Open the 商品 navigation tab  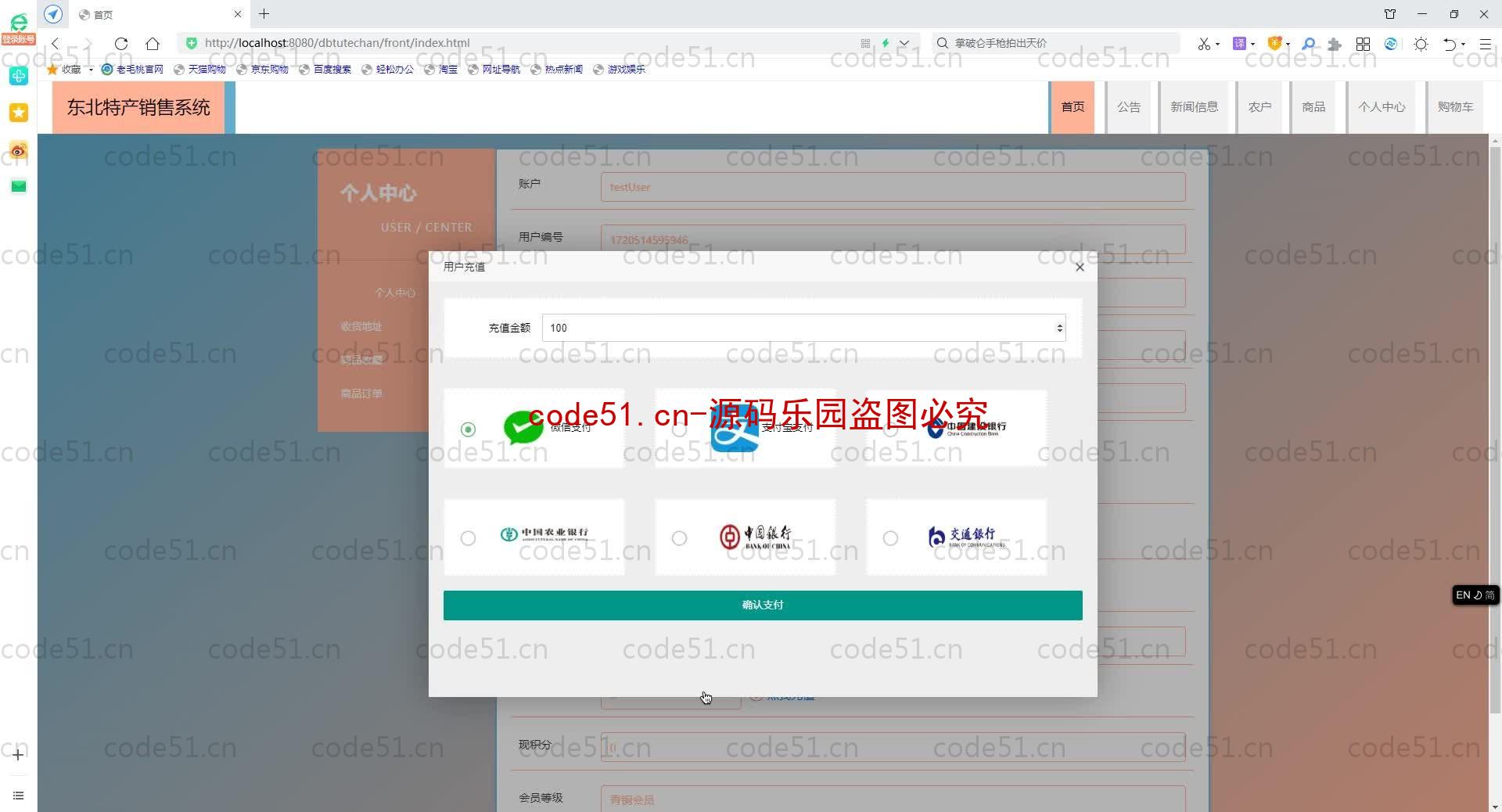point(1313,107)
